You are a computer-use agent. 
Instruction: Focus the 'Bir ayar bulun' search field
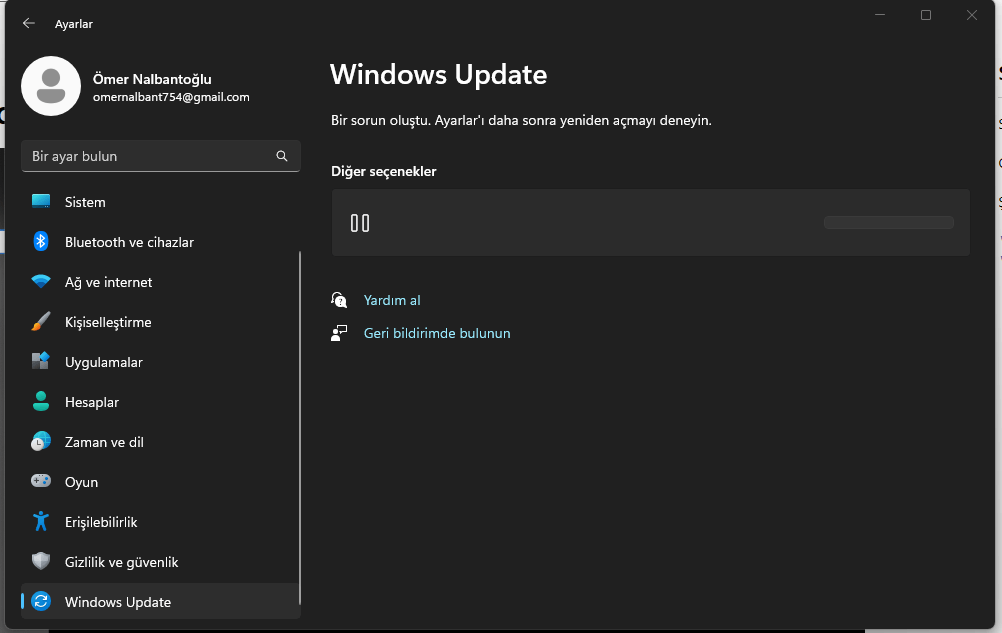(x=161, y=156)
